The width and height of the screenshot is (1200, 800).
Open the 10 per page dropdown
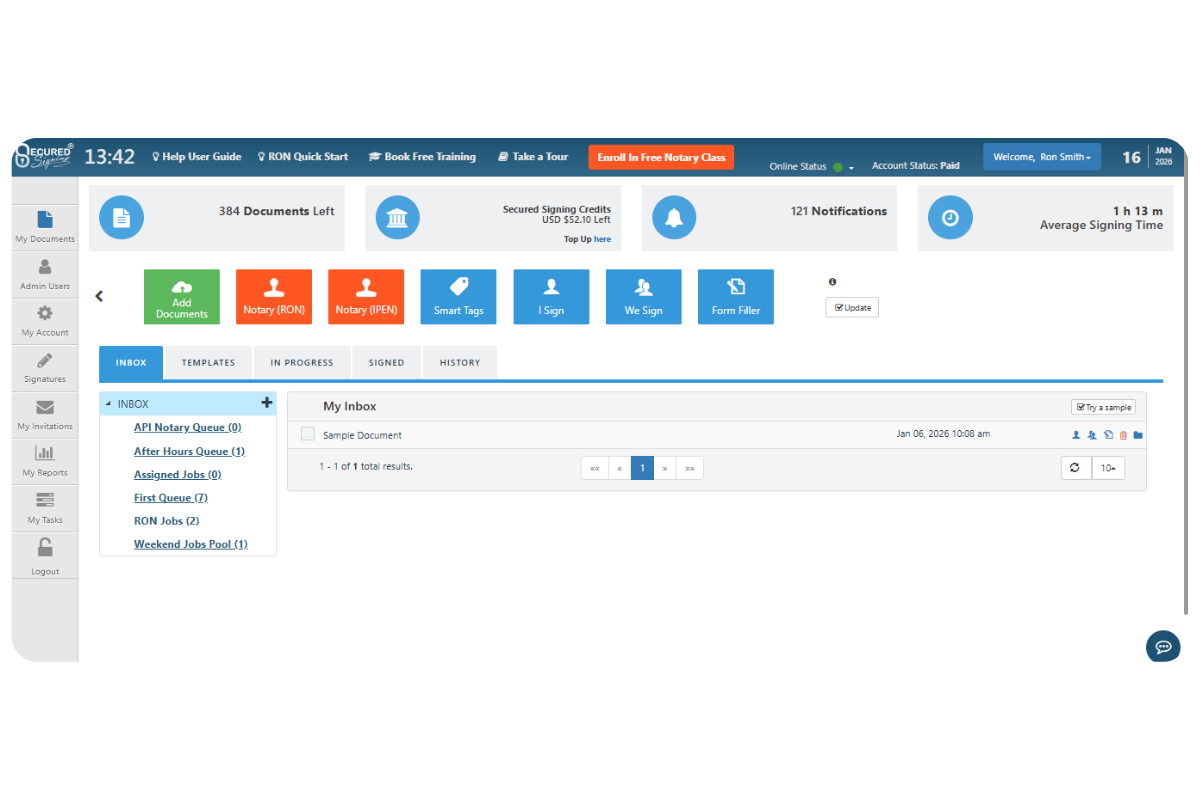[1108, 468]
